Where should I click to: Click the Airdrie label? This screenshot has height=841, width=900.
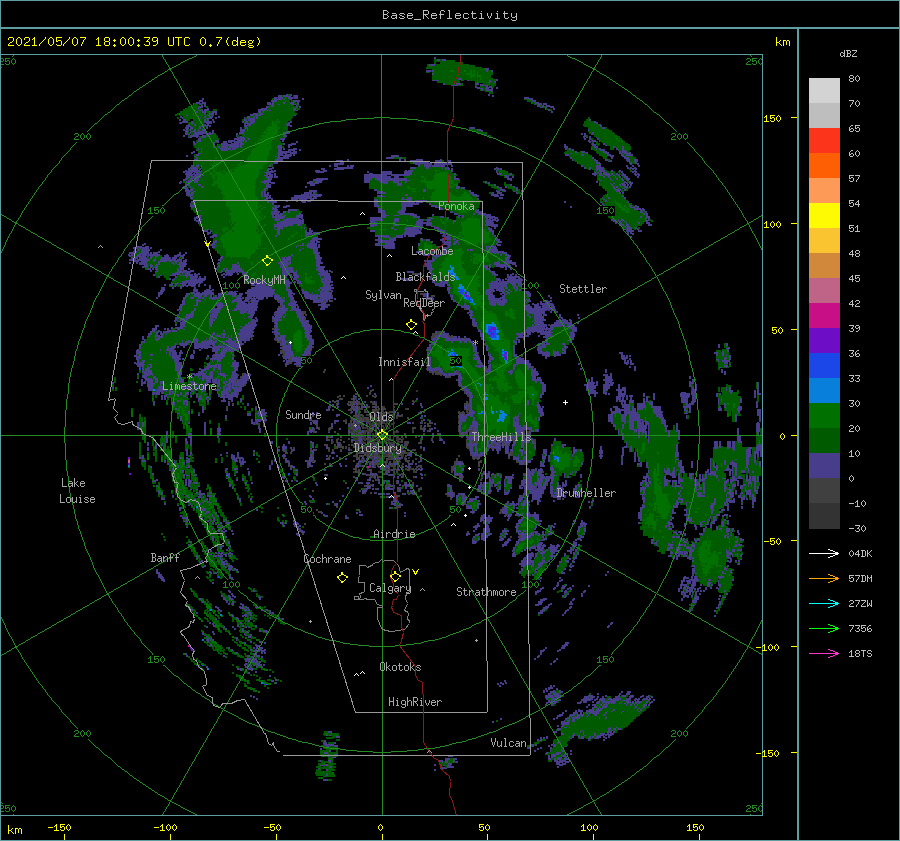tap(394, 534)
